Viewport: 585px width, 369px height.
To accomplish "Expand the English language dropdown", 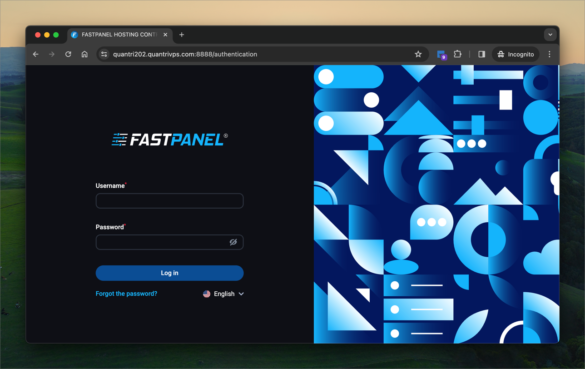I will point(223,294).
